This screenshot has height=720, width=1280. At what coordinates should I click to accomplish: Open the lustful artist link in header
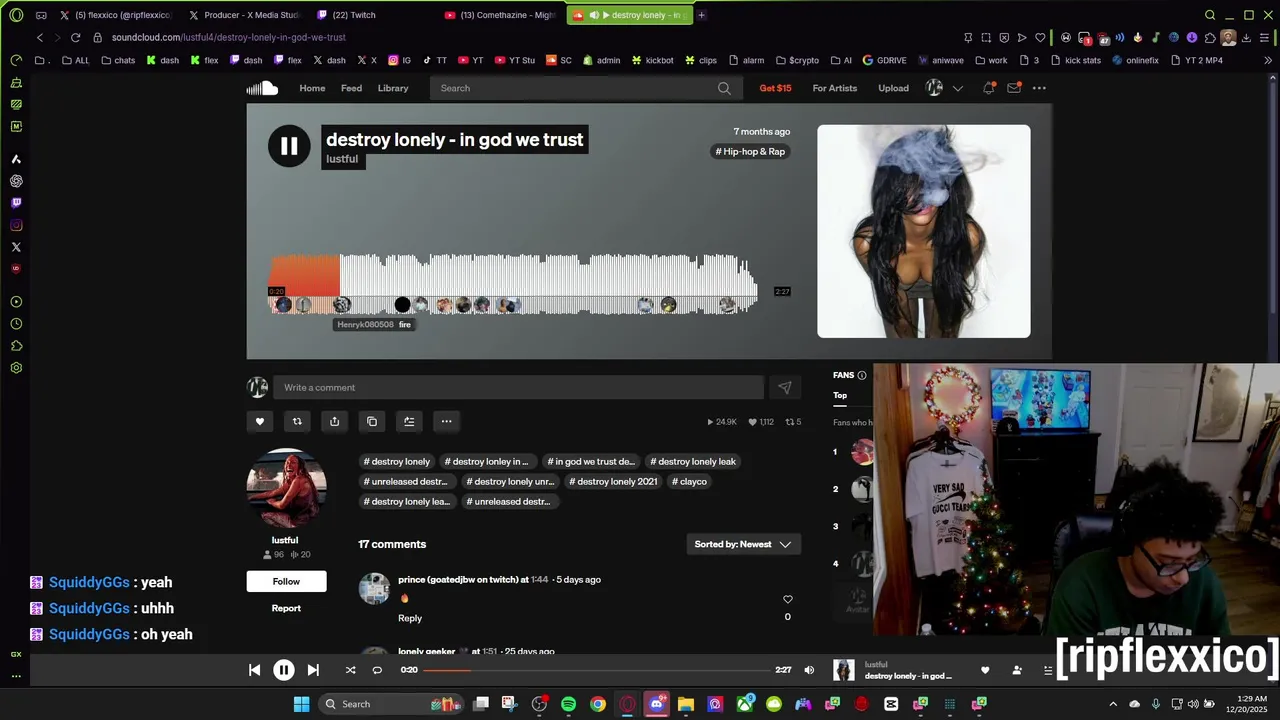tap(342, 159)
